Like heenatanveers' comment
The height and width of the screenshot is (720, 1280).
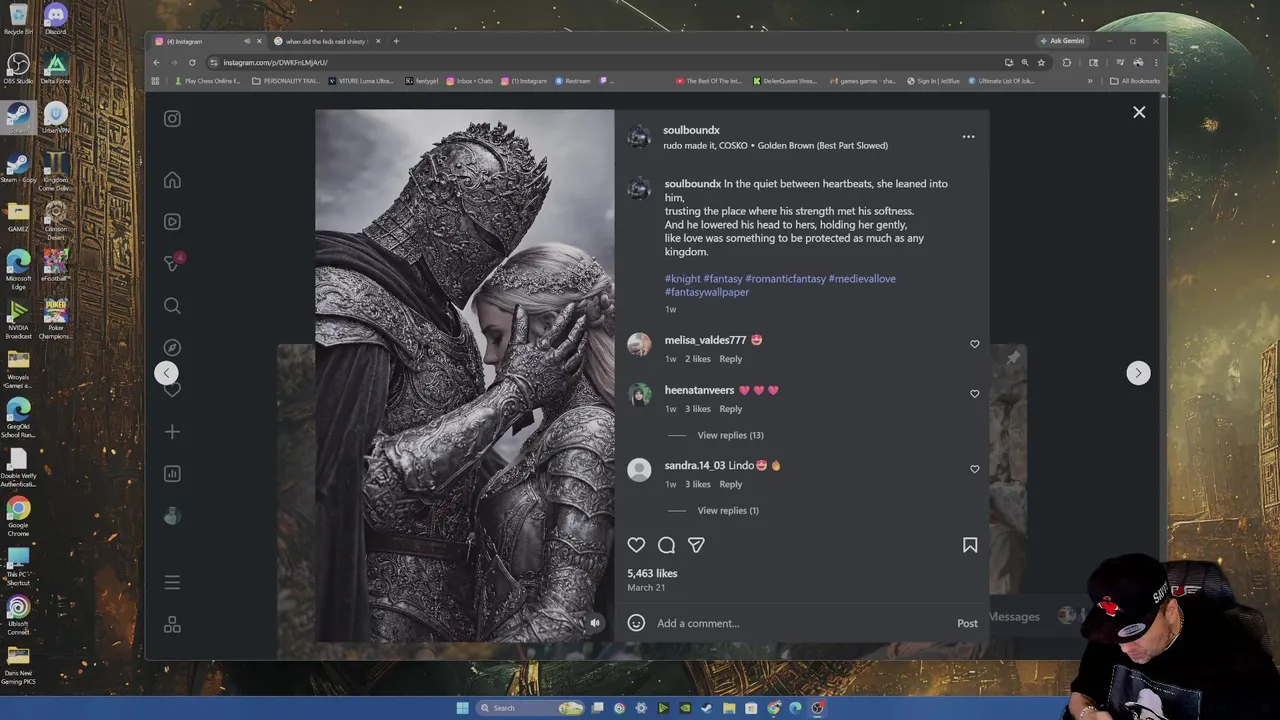975,394
